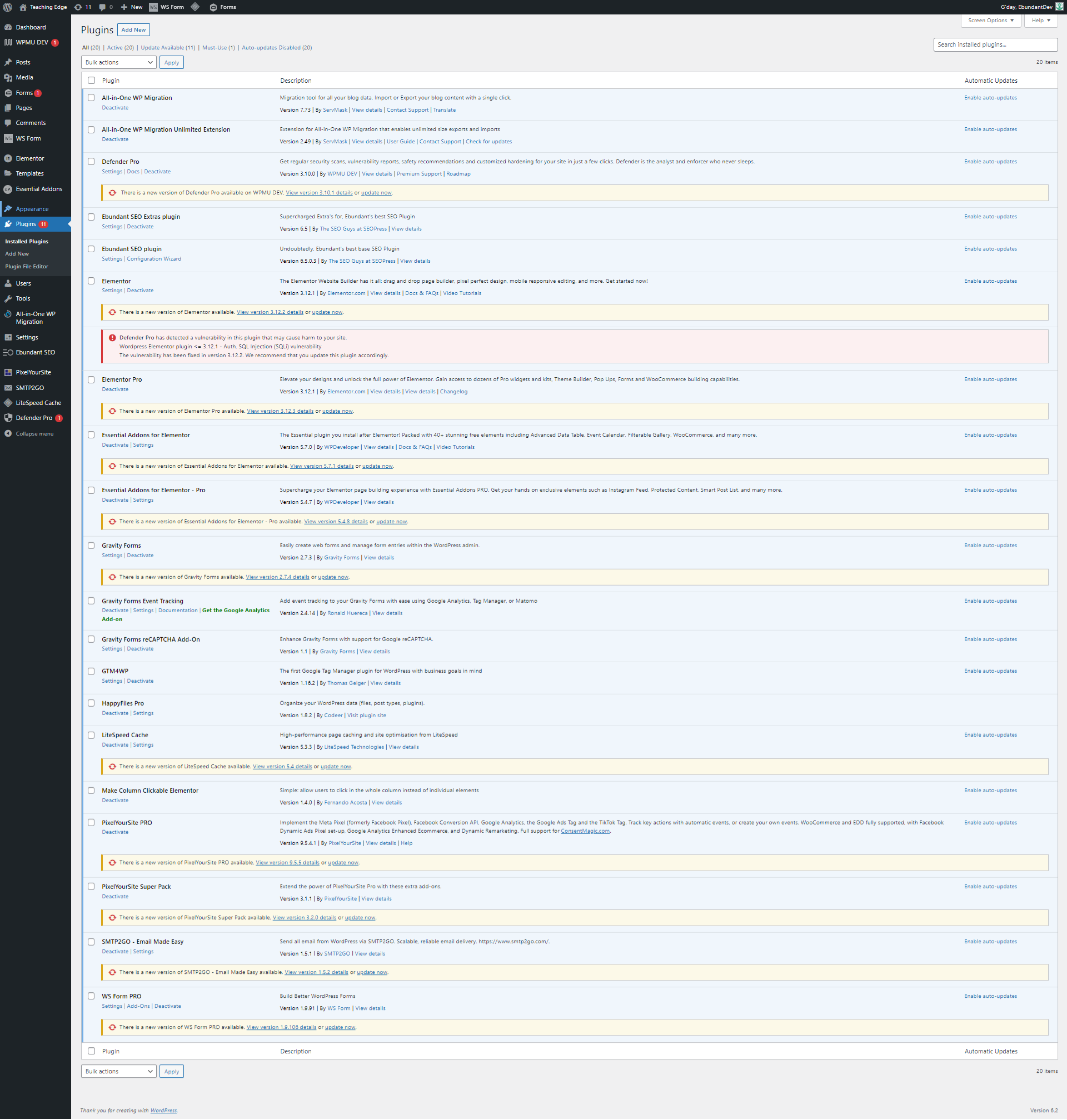Screen dimensions: 1067x1120
Task: Click update now link for Elementor
Action: point(327,312)
